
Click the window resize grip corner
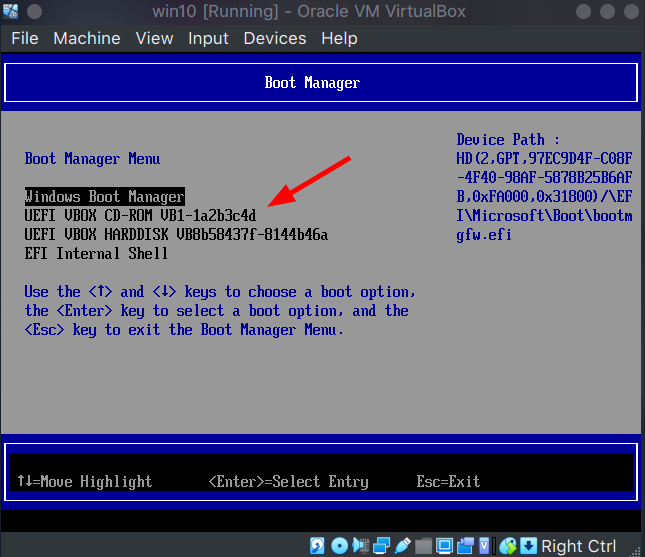pos(636,551)
